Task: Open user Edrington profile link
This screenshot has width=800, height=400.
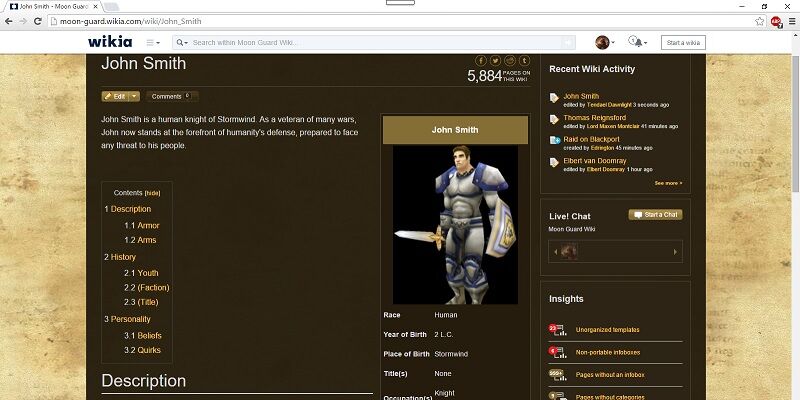Action: point(602,148)
